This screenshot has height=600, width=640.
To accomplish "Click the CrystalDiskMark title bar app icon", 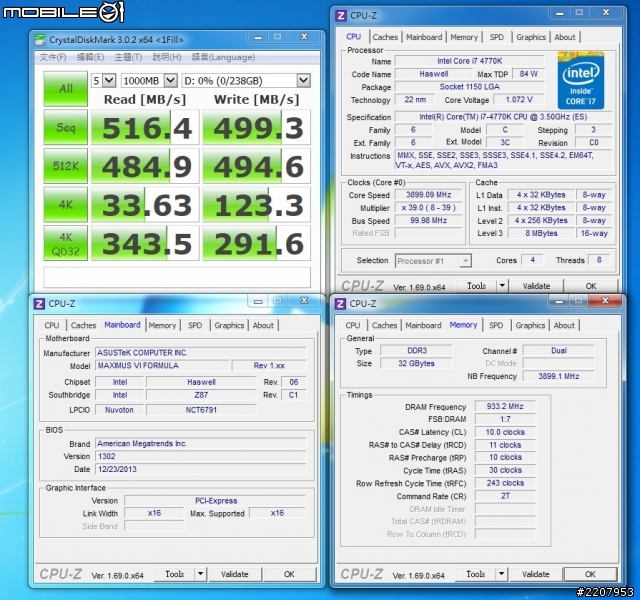I will (x=40, y=40).
